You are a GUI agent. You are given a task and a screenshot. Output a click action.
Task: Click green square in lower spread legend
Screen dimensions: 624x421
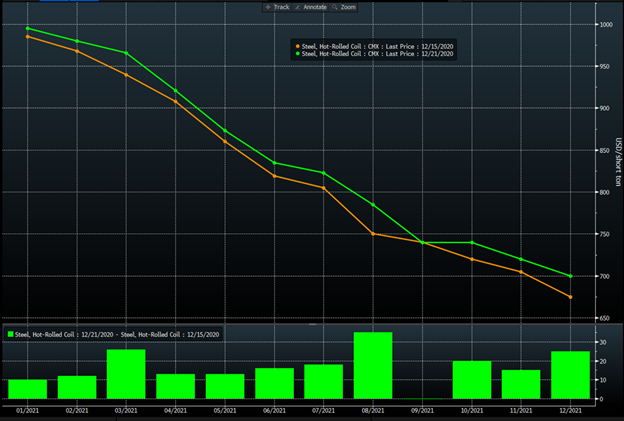pyautogui.click(x=11, y=335)
